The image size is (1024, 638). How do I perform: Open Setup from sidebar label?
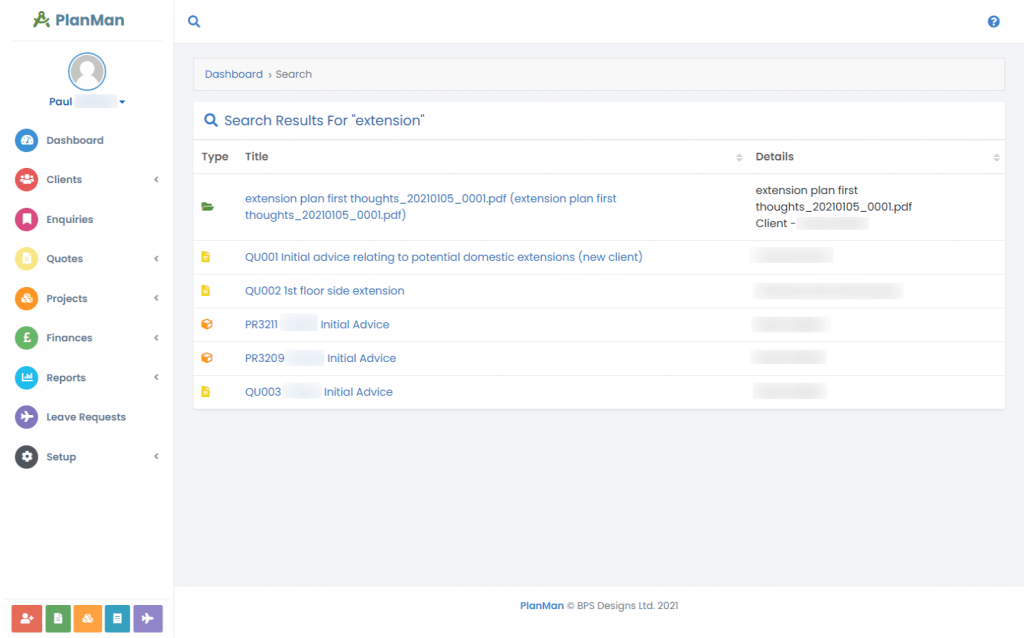(61, 457)
